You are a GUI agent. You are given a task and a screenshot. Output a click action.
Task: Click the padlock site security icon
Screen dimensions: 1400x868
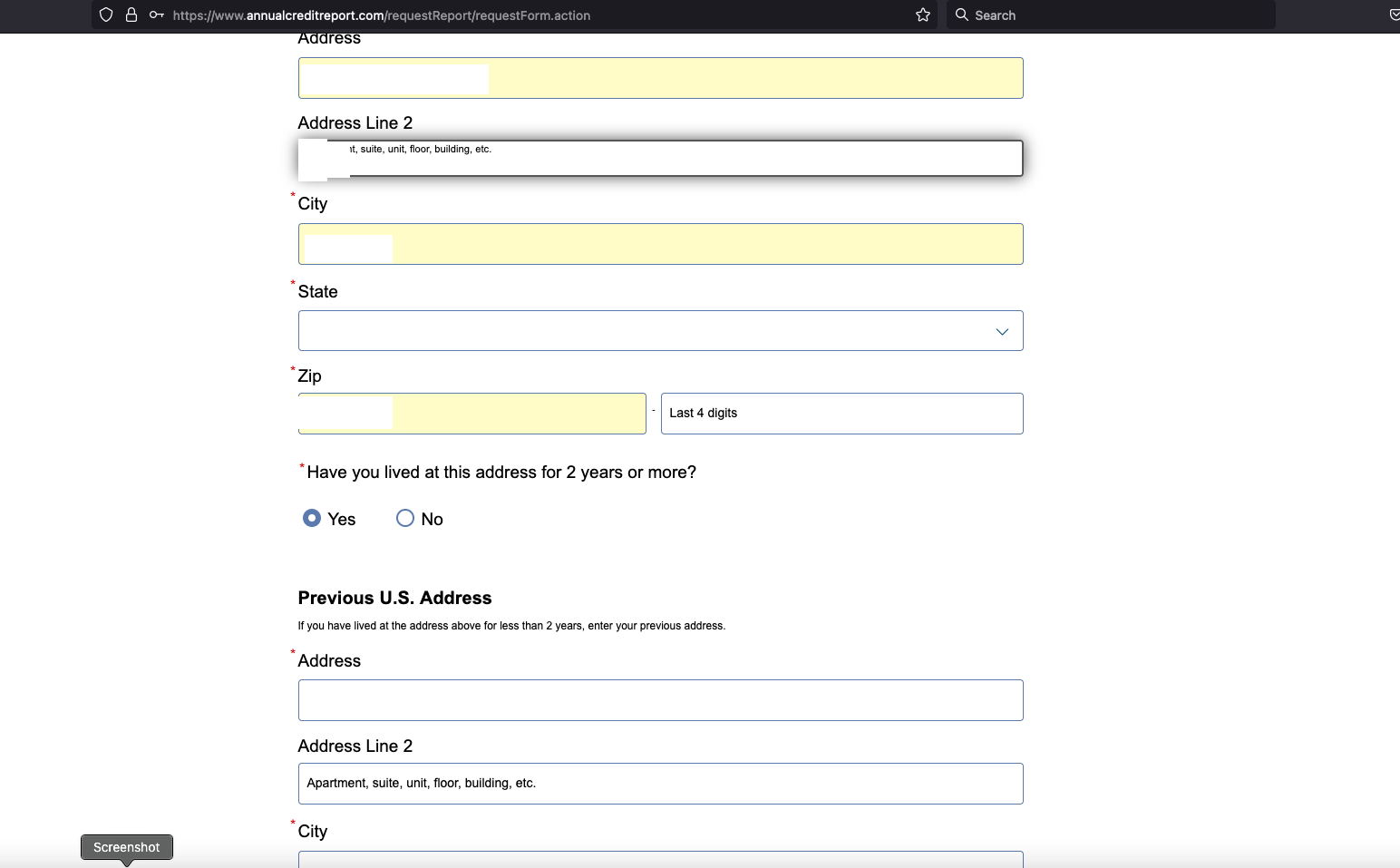(x=131, y=15)
